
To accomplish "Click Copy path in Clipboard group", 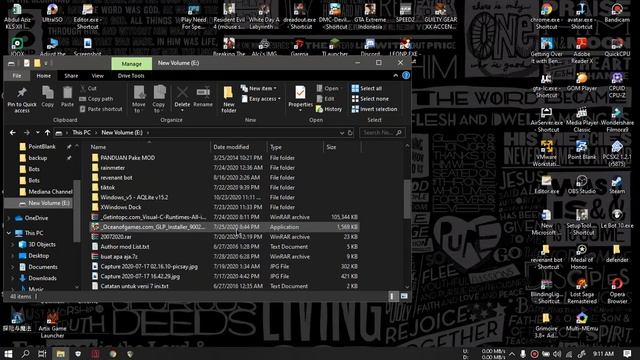I will click(96, 99).
